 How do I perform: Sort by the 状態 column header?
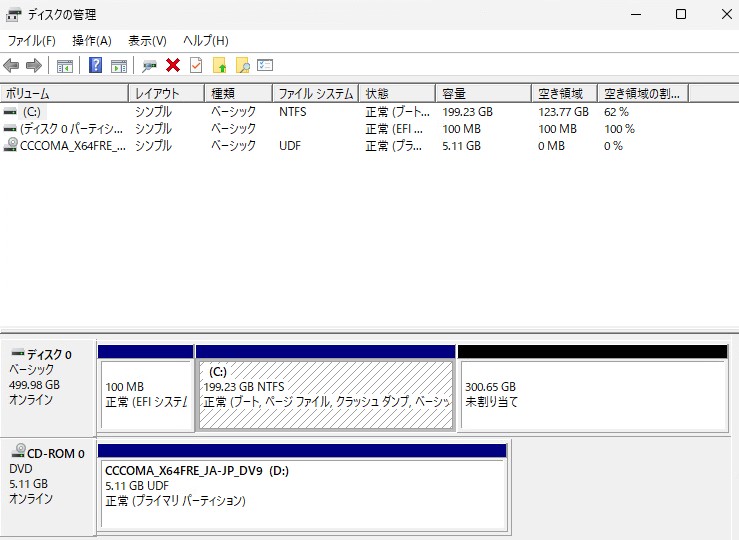point(397,93)
